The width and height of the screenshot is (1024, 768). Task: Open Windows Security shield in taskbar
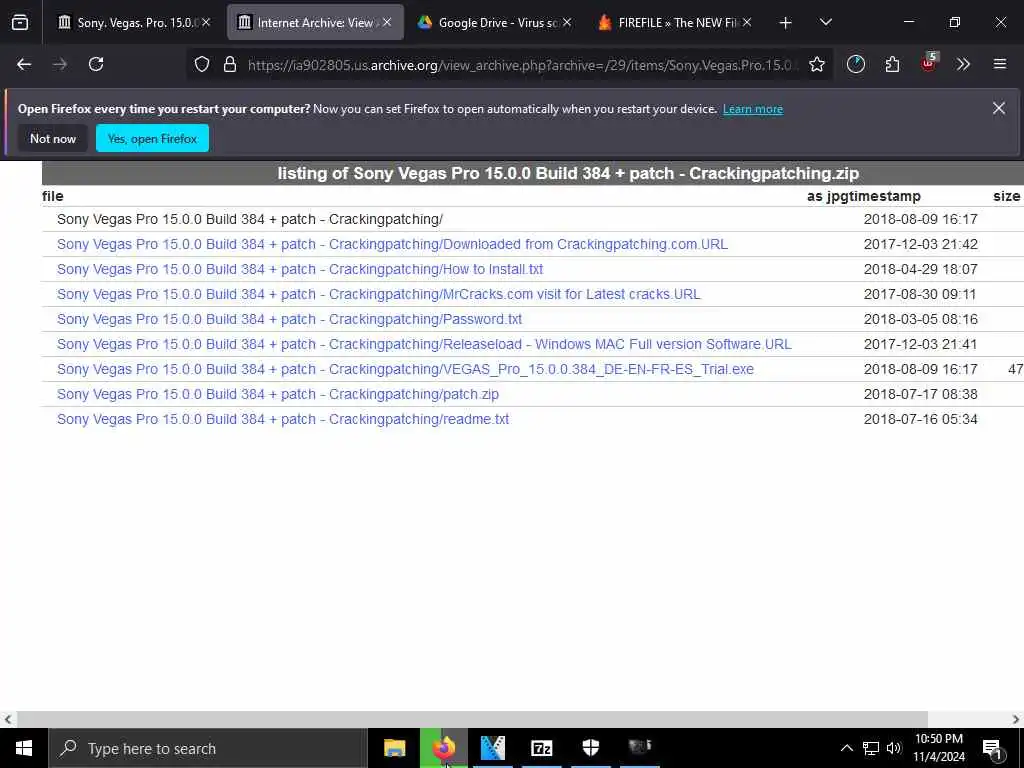click(590, 748)
